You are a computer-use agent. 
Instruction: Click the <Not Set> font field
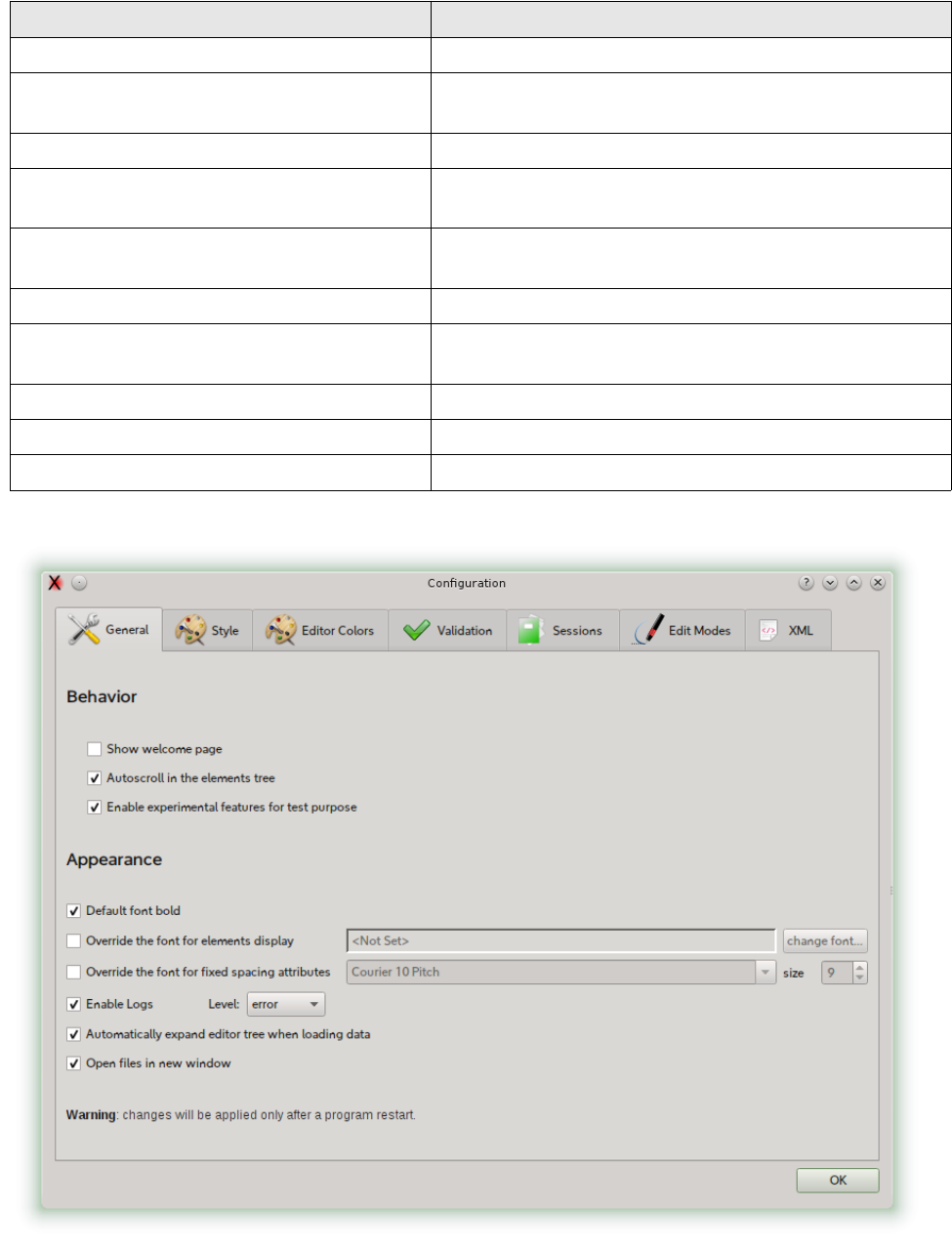point(561,940)
